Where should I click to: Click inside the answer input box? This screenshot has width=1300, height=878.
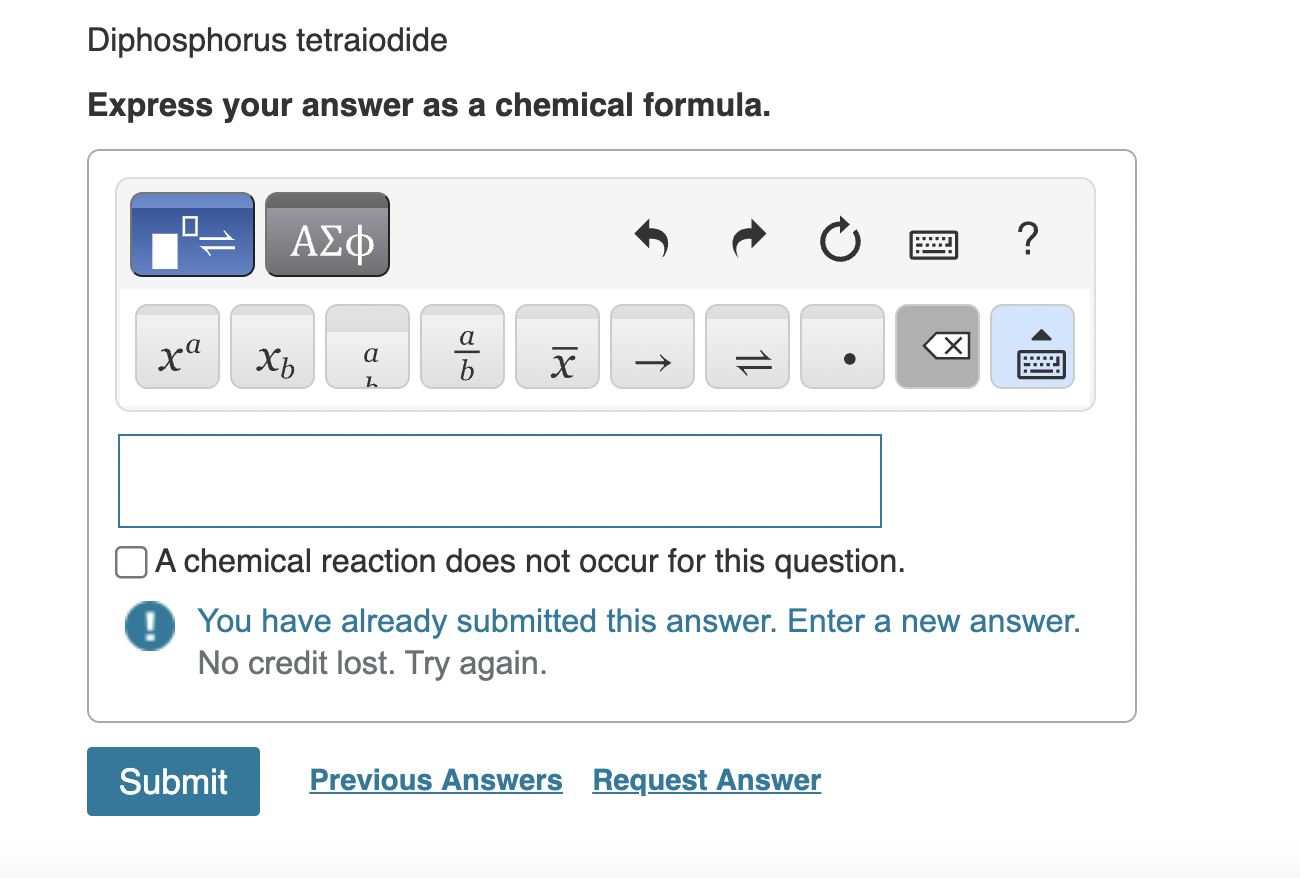pyautogui.click(x=499, y=480)
